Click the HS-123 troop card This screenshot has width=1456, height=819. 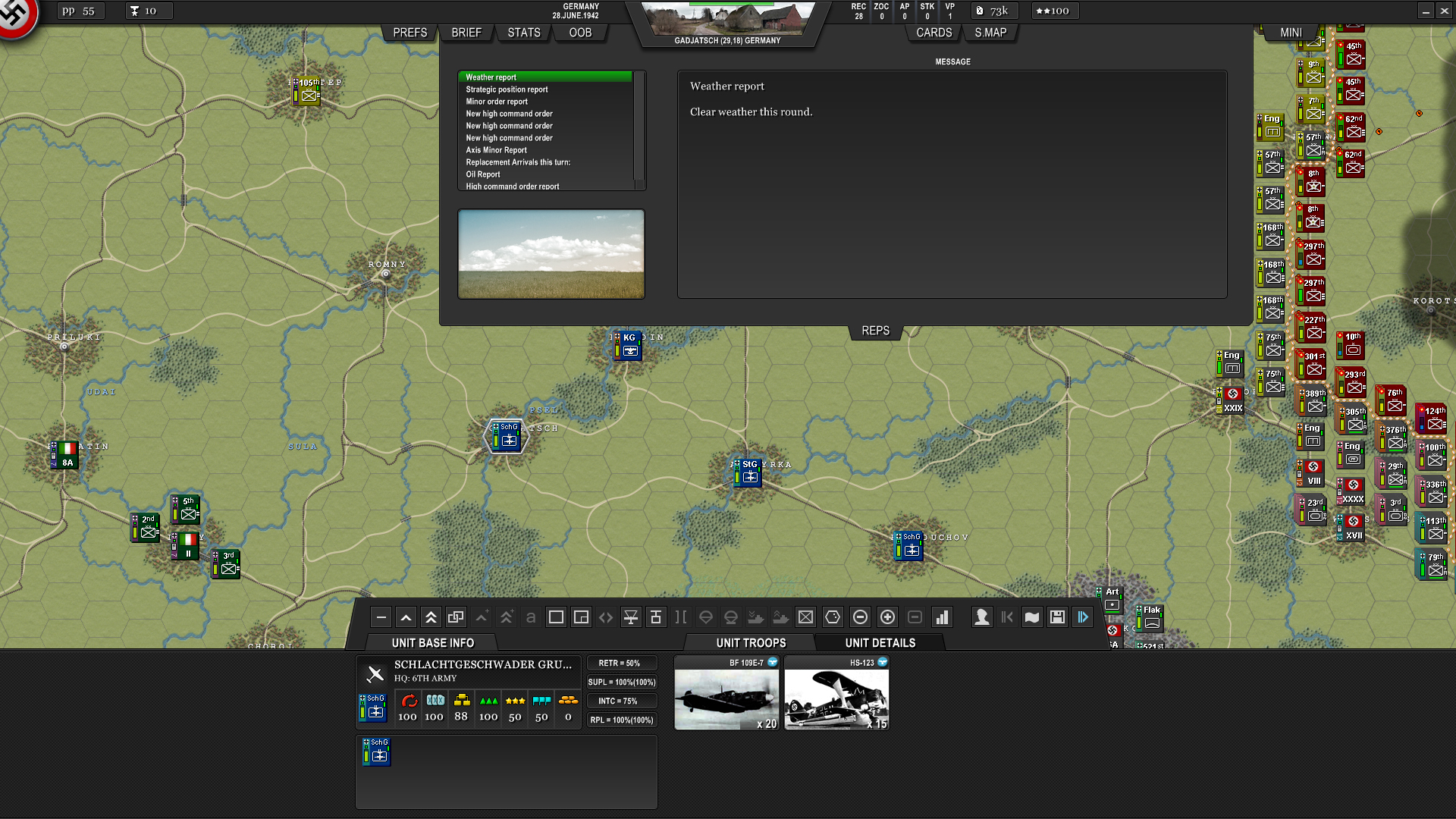click(x=836, y=693)
